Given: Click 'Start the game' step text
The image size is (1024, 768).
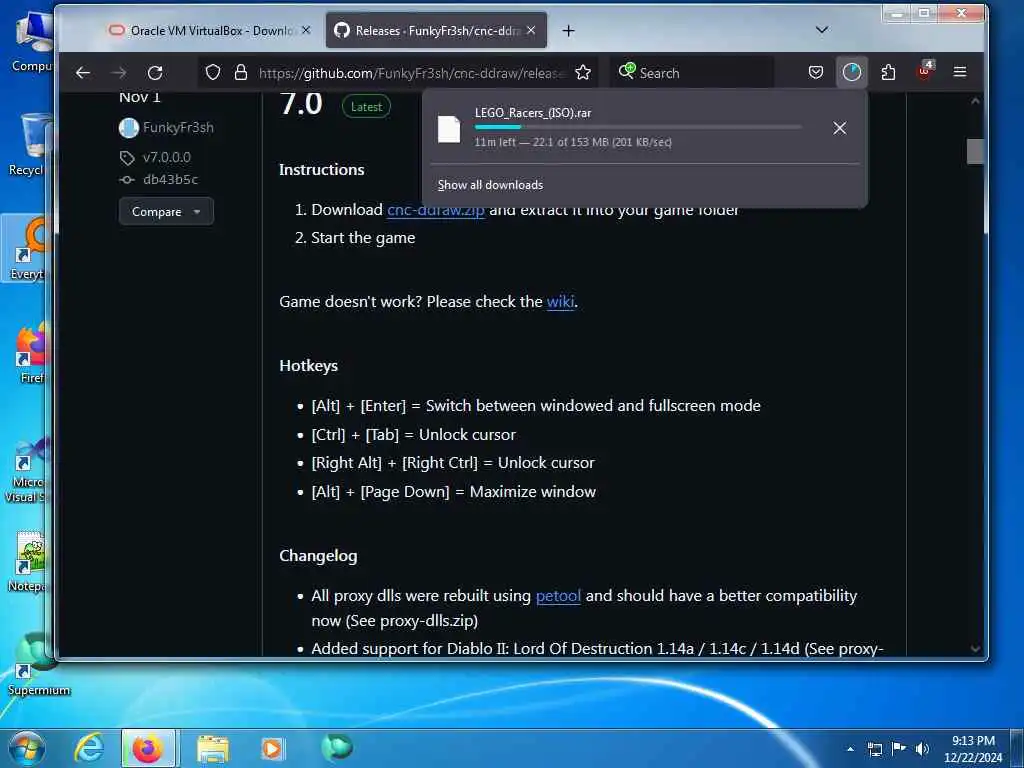Looking at the screenshot, I should click(363, 238).
